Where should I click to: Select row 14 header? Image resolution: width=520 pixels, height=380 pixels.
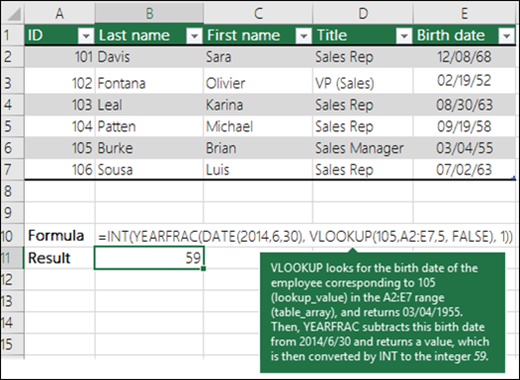pos(12,323)
